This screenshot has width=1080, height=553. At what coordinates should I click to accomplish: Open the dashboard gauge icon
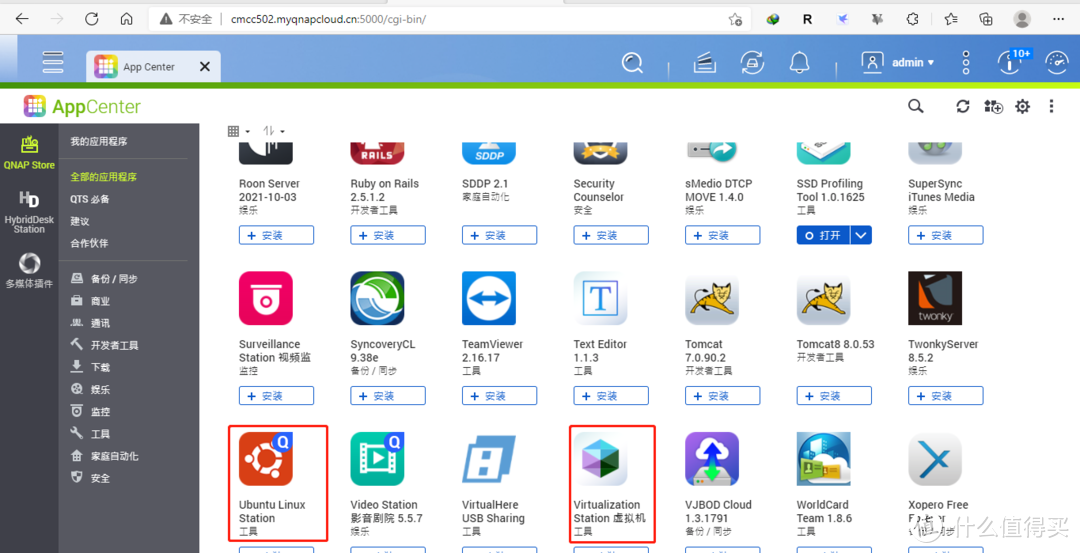click(1057, 63)
